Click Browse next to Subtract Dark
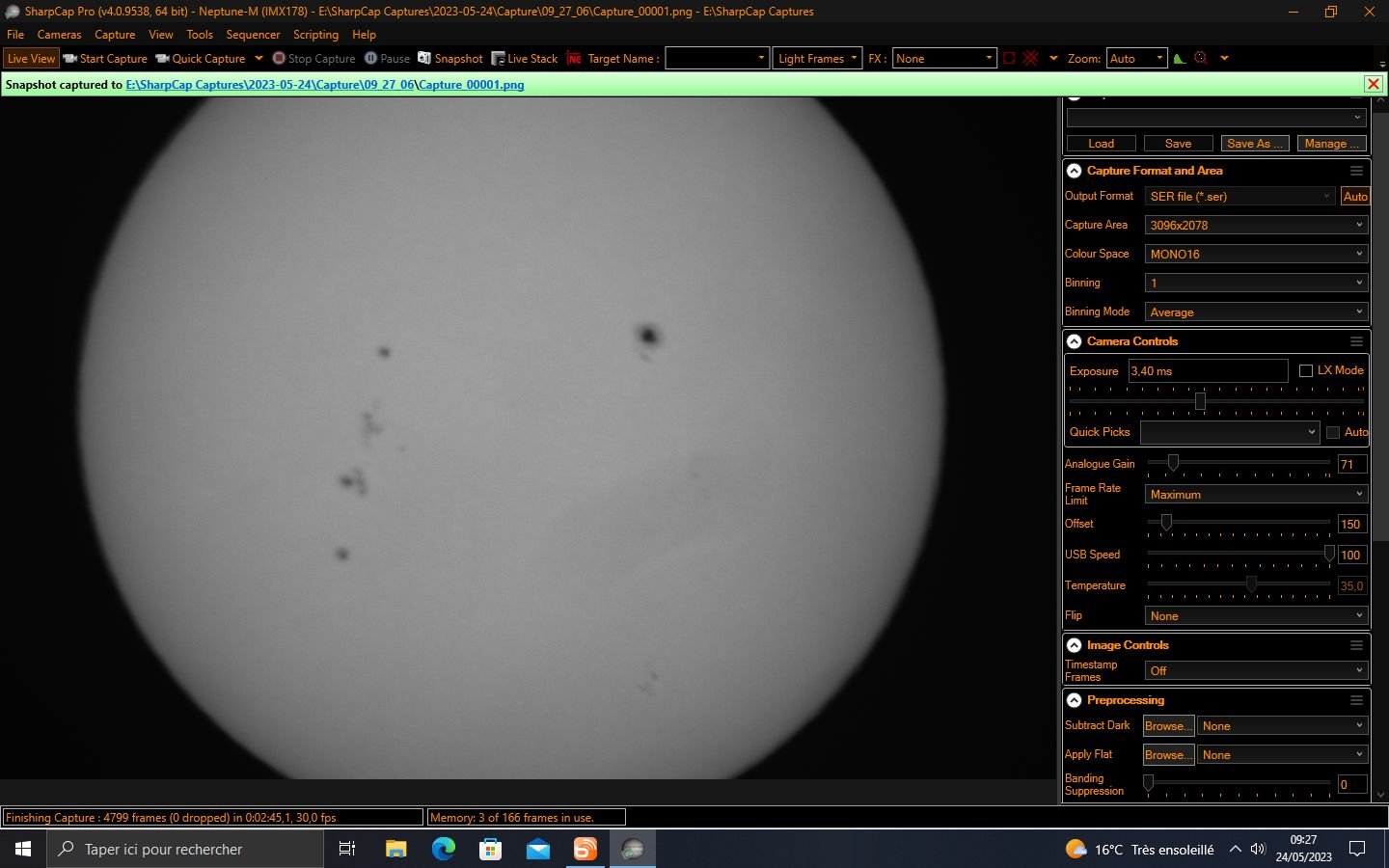 coord(1168,726)
